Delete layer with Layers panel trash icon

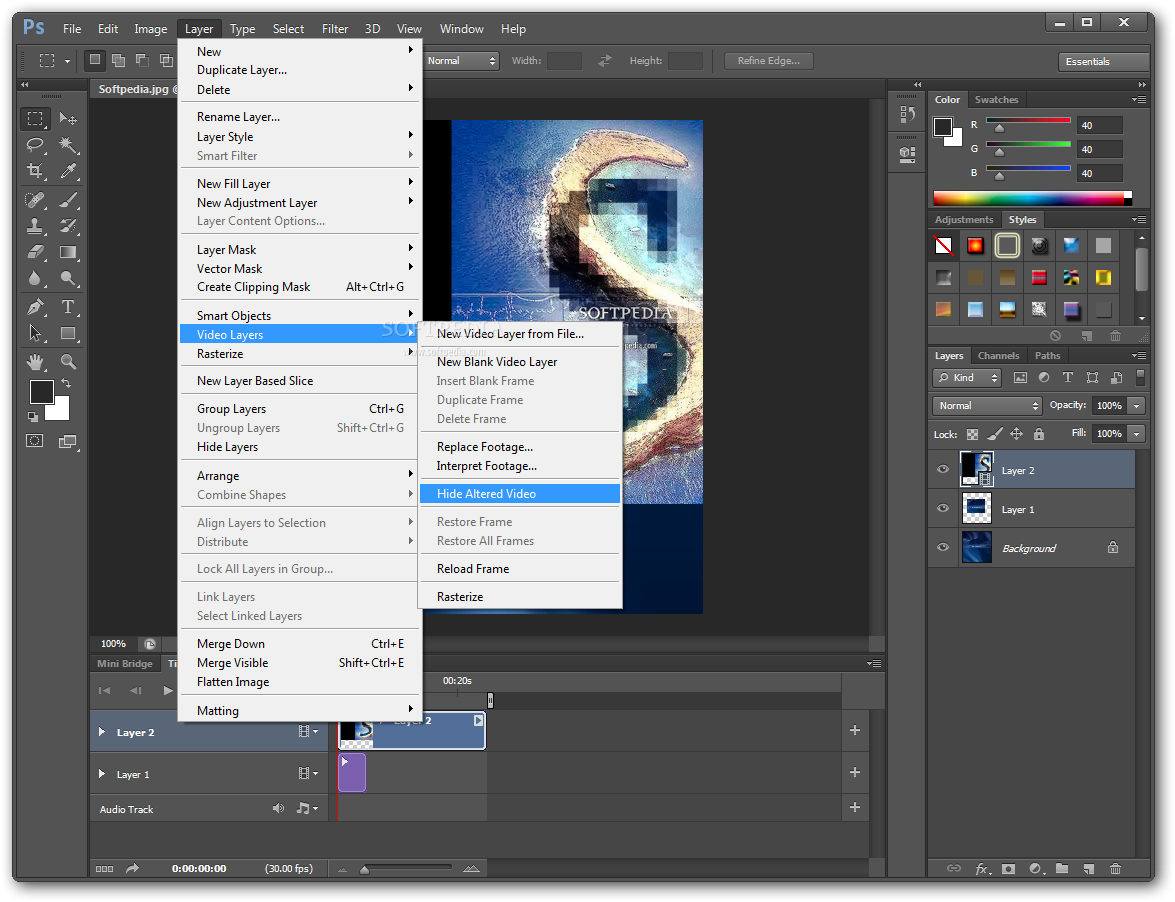1115,868
